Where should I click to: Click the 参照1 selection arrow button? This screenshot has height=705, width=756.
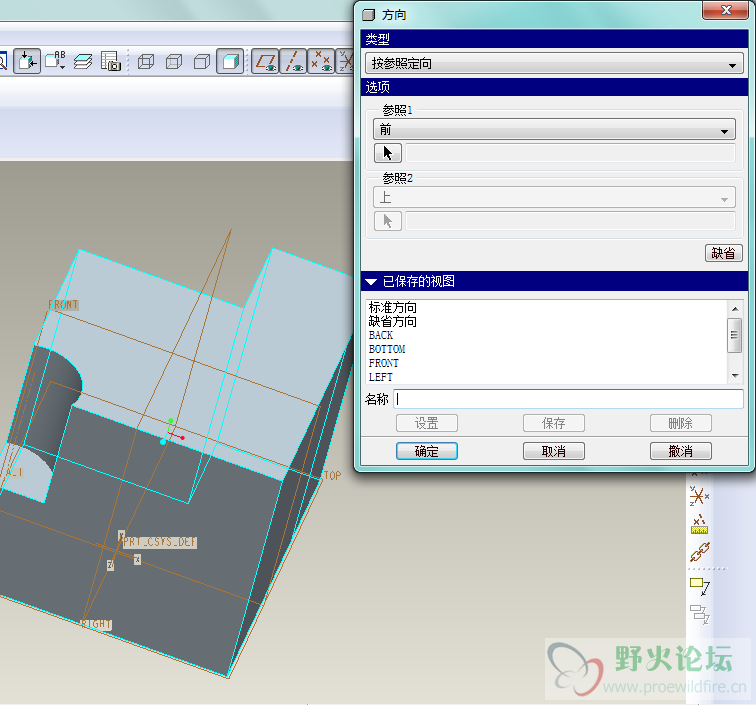coord(388,153)
